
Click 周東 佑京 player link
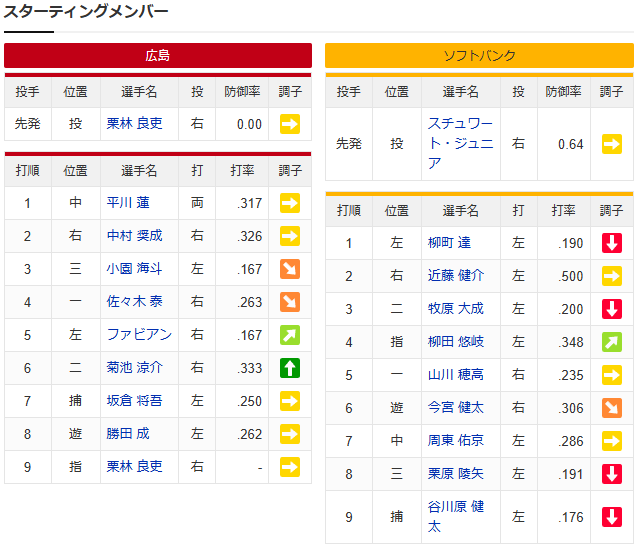tap(456, 441)
